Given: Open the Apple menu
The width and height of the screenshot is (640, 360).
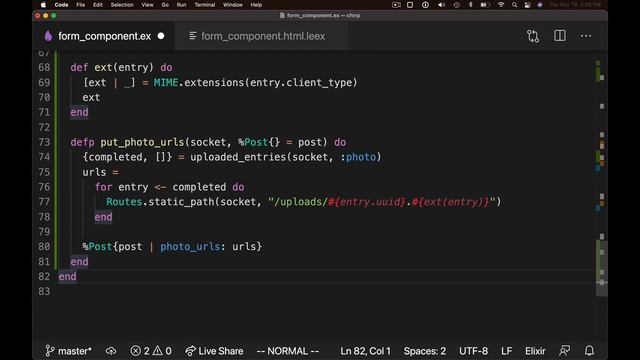Looking at the screenshot, I should coord(43,5).
